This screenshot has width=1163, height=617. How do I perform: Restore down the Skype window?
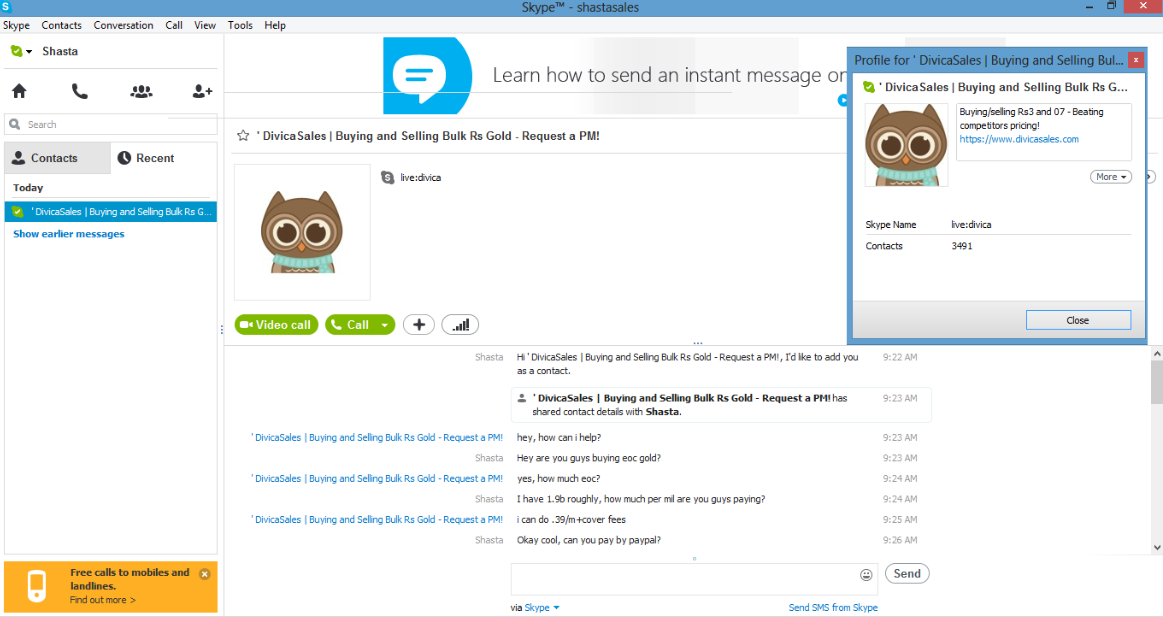tap(1111, 6)
